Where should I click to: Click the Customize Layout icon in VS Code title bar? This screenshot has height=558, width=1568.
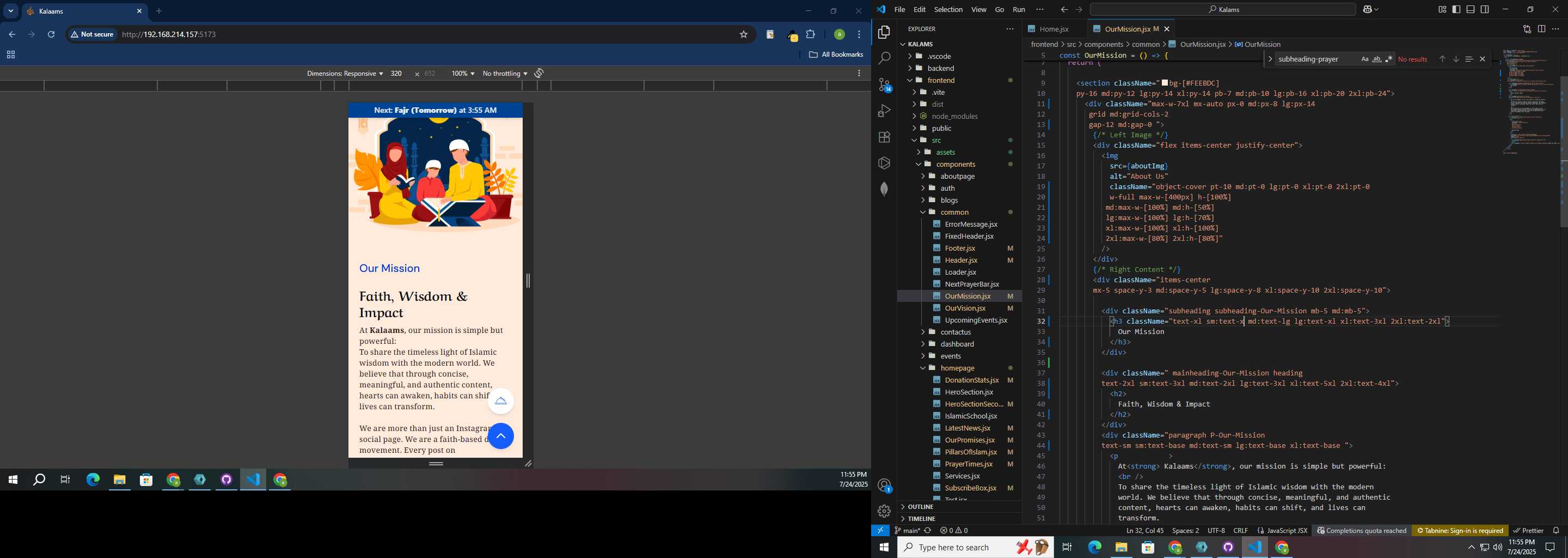pyautogui.click(x=1442, y=10)
